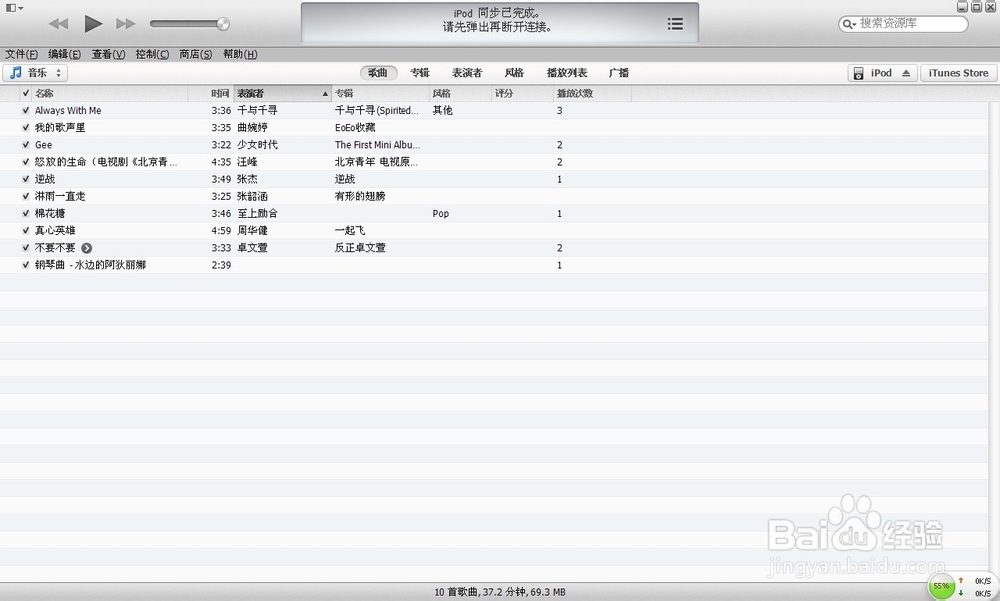
Task: Select the song 我的歌声里
Action: click(x=60, y=128)
